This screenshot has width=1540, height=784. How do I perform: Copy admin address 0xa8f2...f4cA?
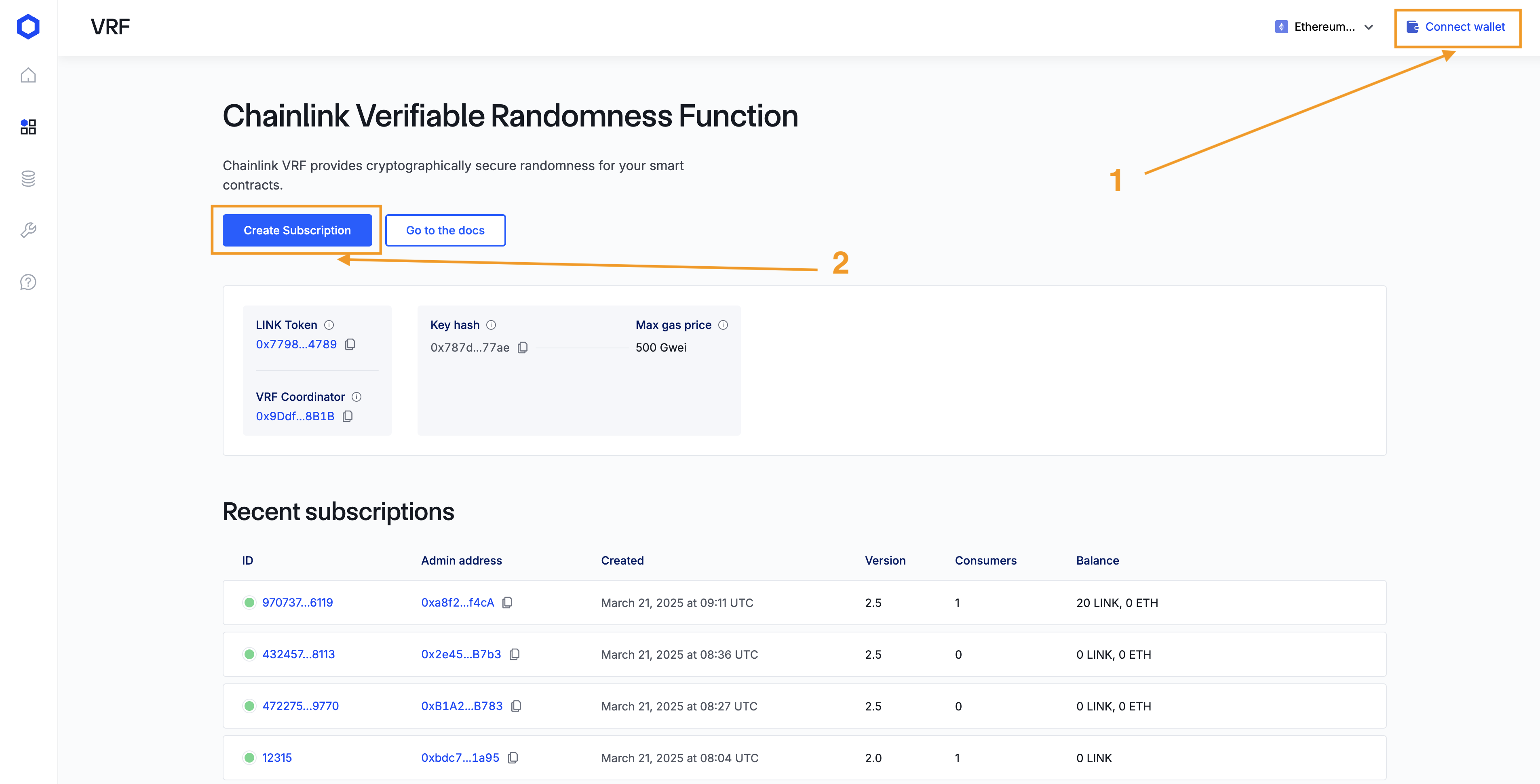tap(507, 603)
